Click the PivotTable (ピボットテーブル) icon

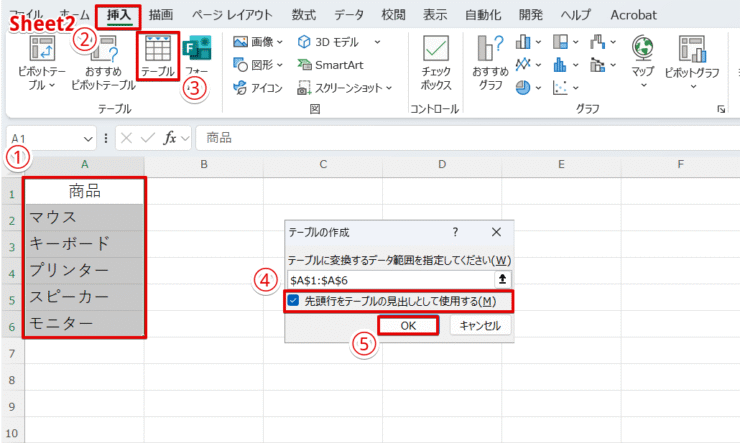tap(42, 49)
